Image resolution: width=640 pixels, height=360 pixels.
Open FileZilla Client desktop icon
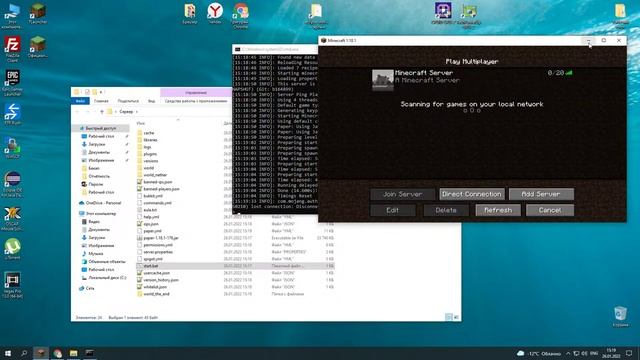[12, 48]
